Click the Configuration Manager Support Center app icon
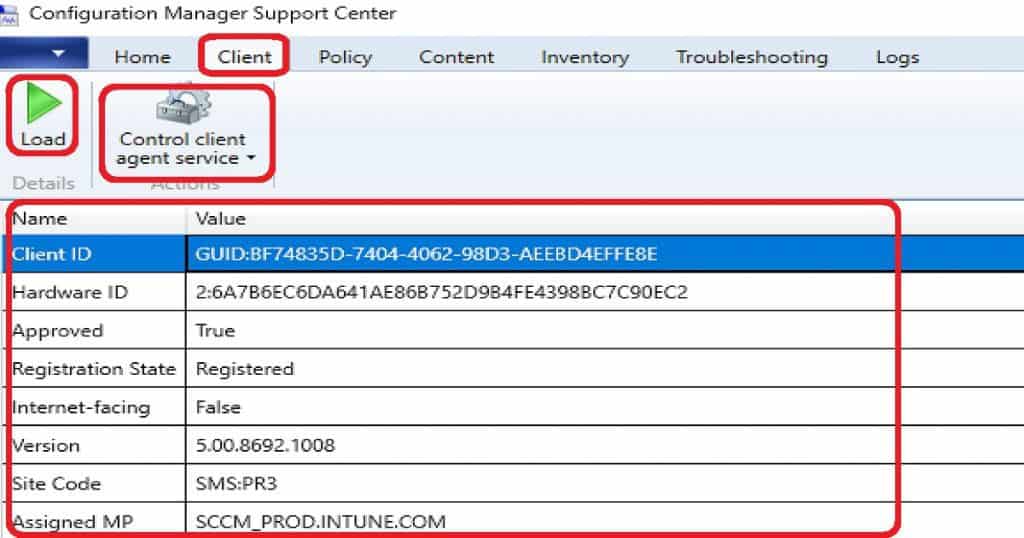 tap(9, 14)
